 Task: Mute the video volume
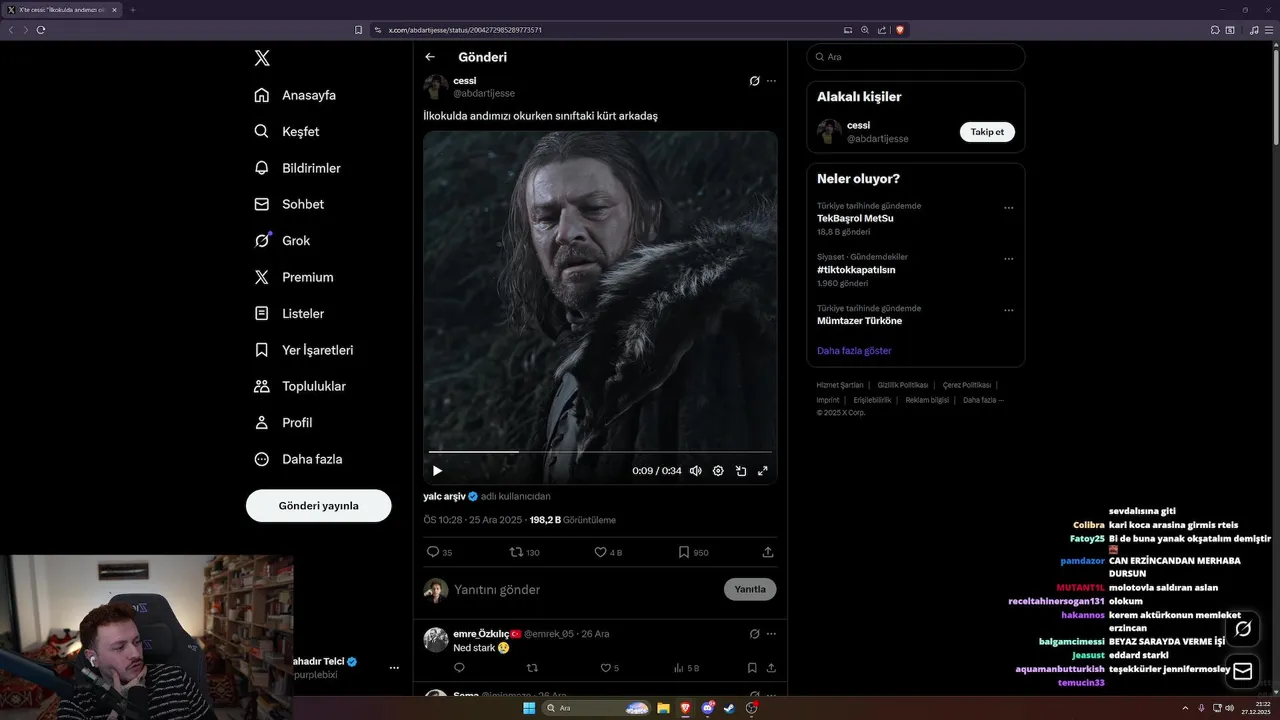695,471
